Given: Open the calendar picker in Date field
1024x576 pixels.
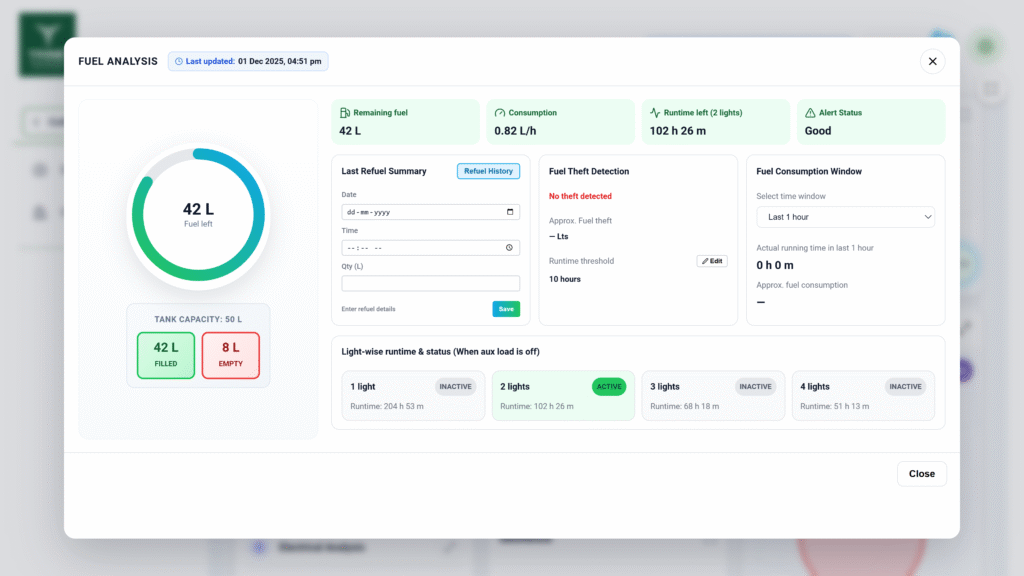Looking at the screenshot, I should [x=510, y=212].
